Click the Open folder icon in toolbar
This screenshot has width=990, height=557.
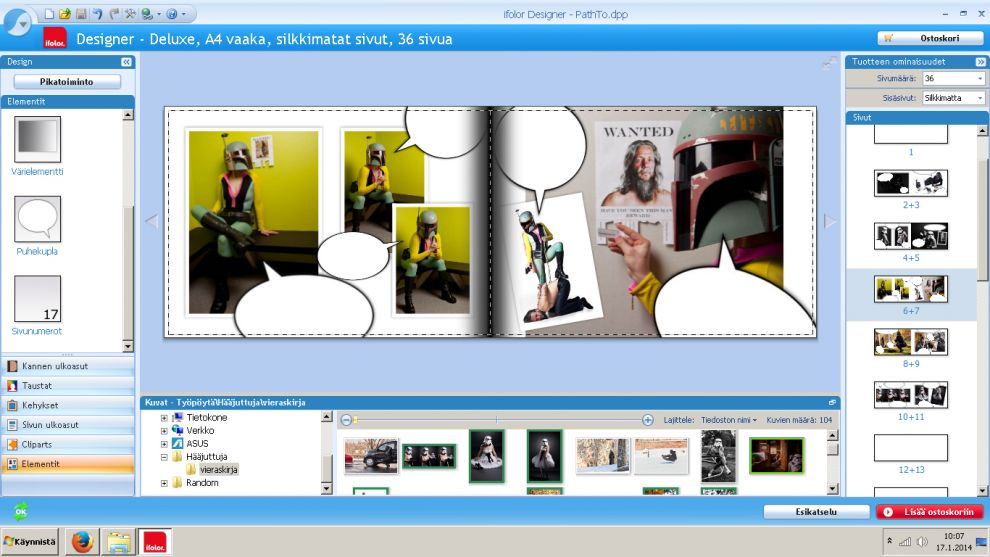tap(65, 14)
